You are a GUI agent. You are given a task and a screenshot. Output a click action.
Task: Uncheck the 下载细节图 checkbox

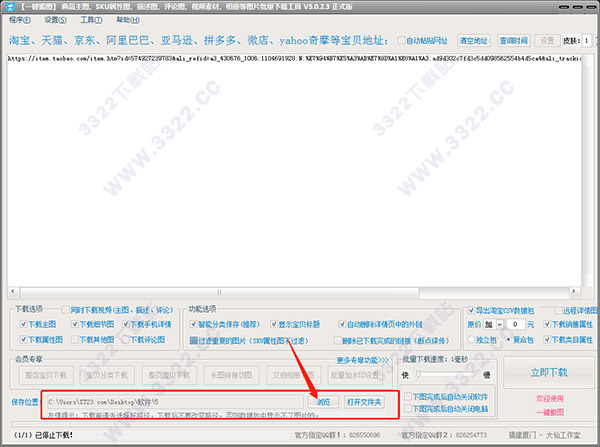point(75,324)
